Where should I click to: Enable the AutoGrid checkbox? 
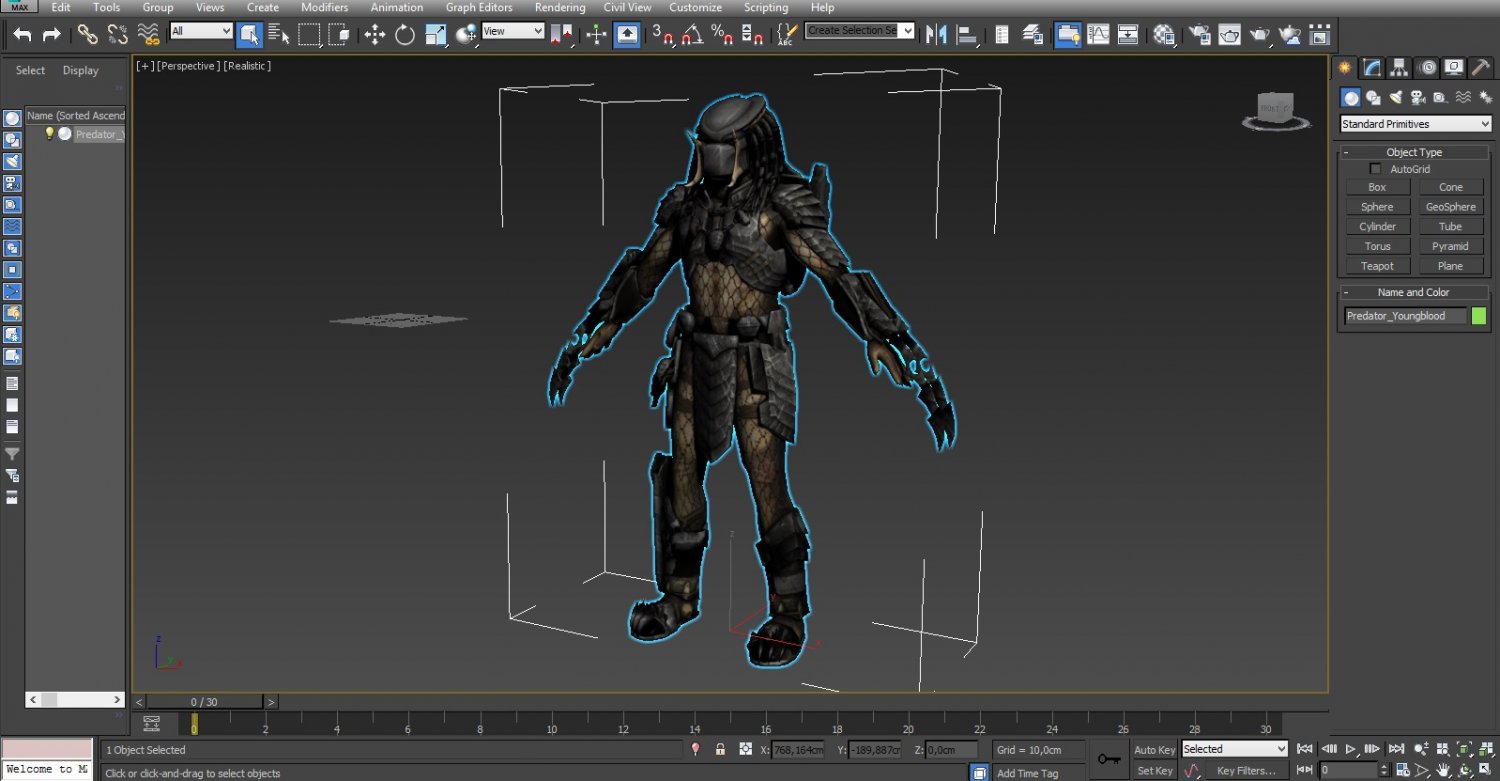(x=1375, y=168)
